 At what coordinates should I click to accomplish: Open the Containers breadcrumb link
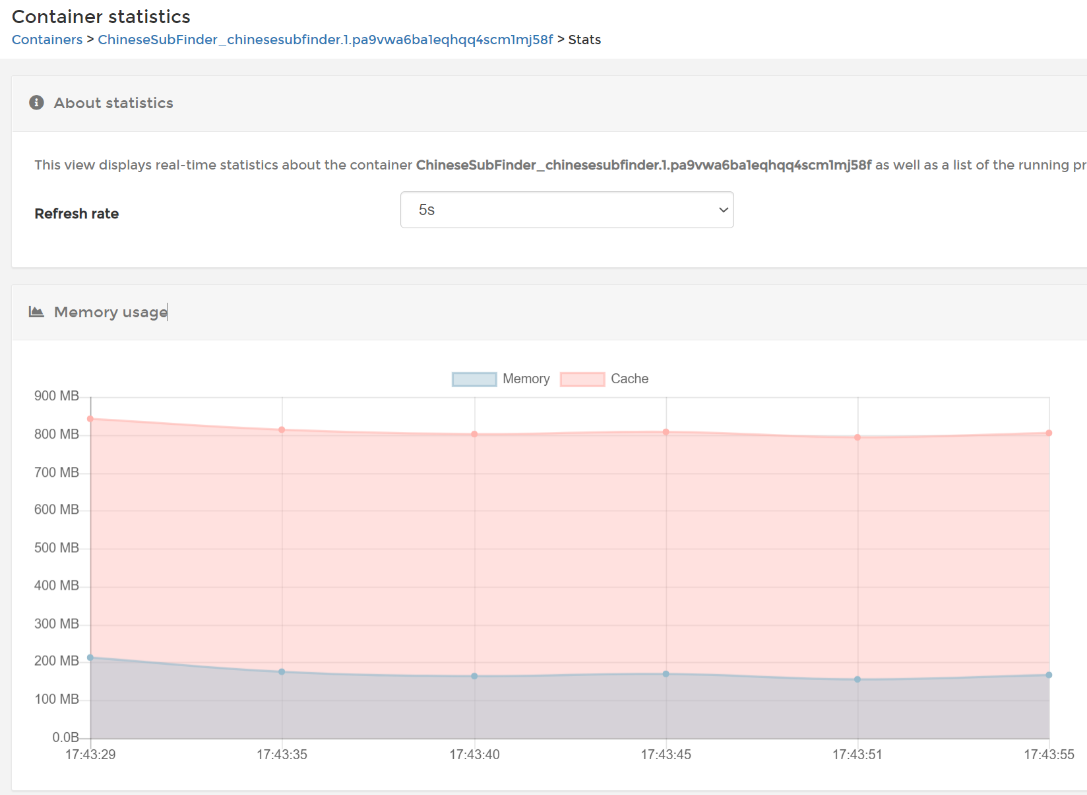[47, 40]
